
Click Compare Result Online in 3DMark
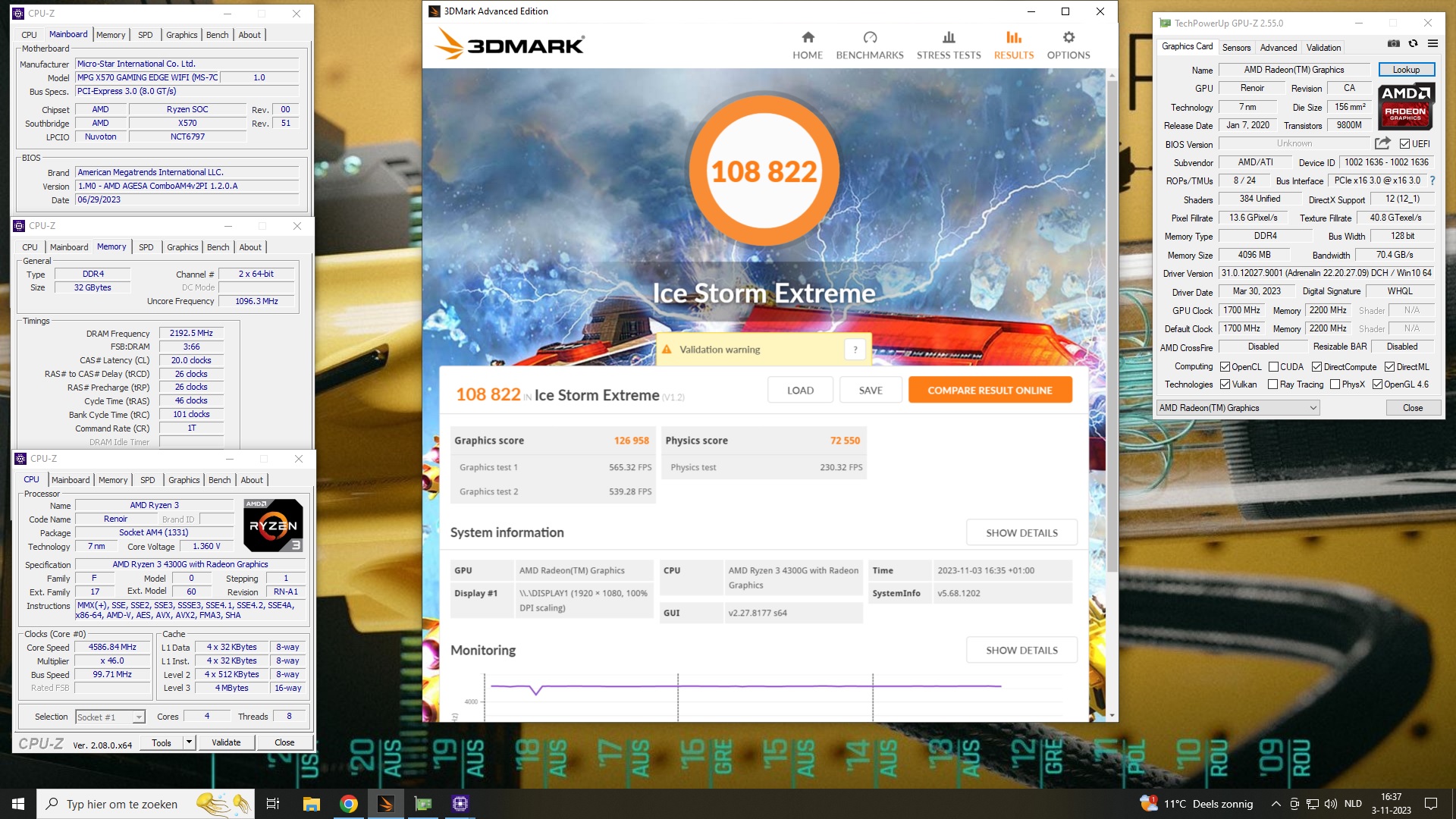point(990,391)
